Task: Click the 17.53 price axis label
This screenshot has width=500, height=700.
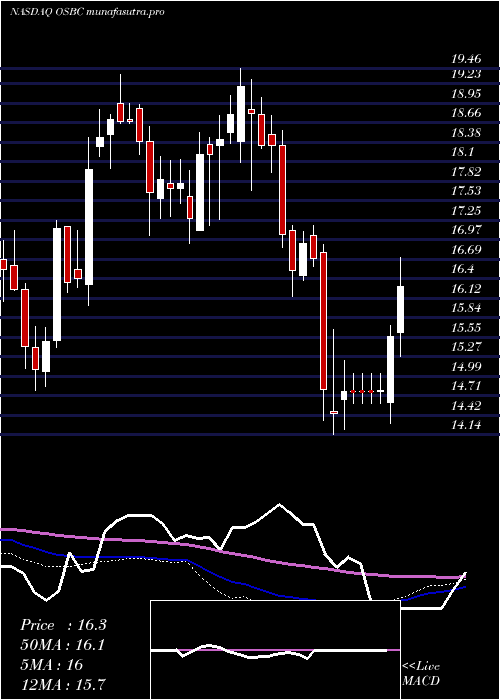Action: (466, 191)
